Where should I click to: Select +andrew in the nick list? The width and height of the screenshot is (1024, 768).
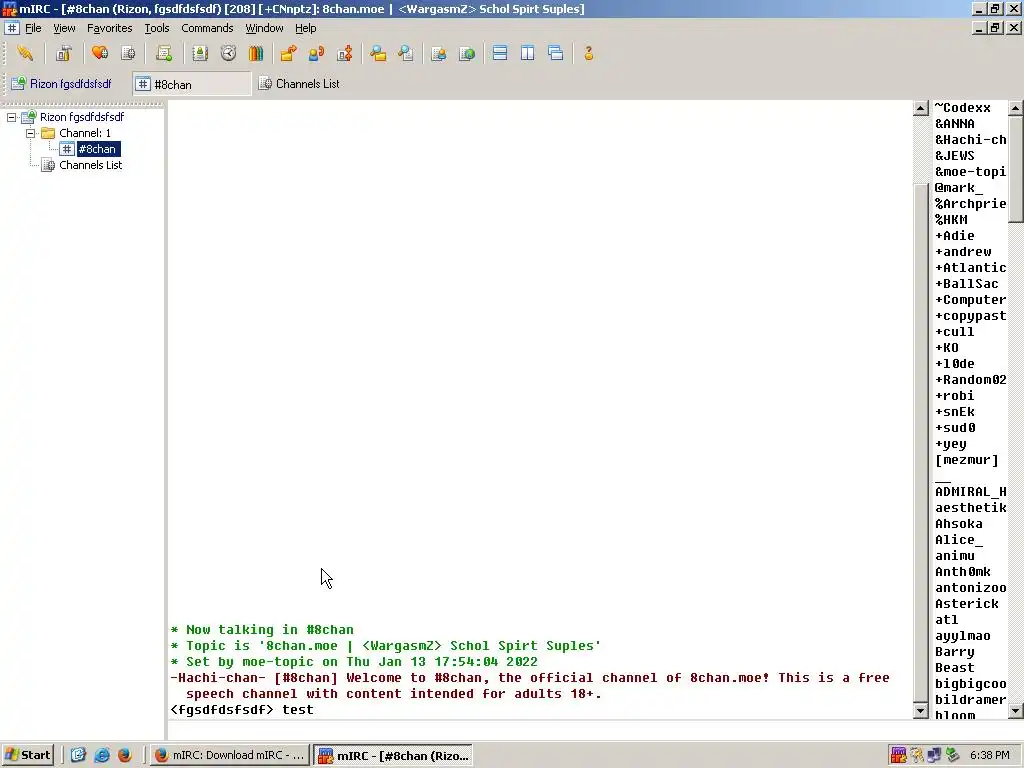click(963, 252)
